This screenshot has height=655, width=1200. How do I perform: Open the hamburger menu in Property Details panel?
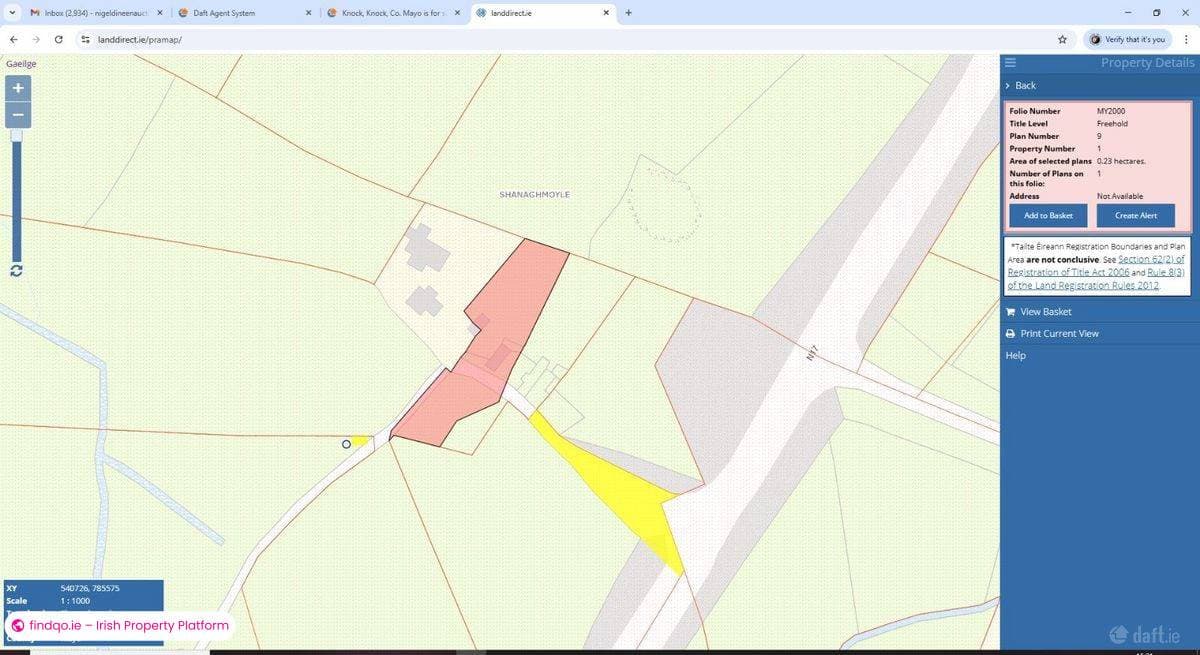pos(1010,62)
